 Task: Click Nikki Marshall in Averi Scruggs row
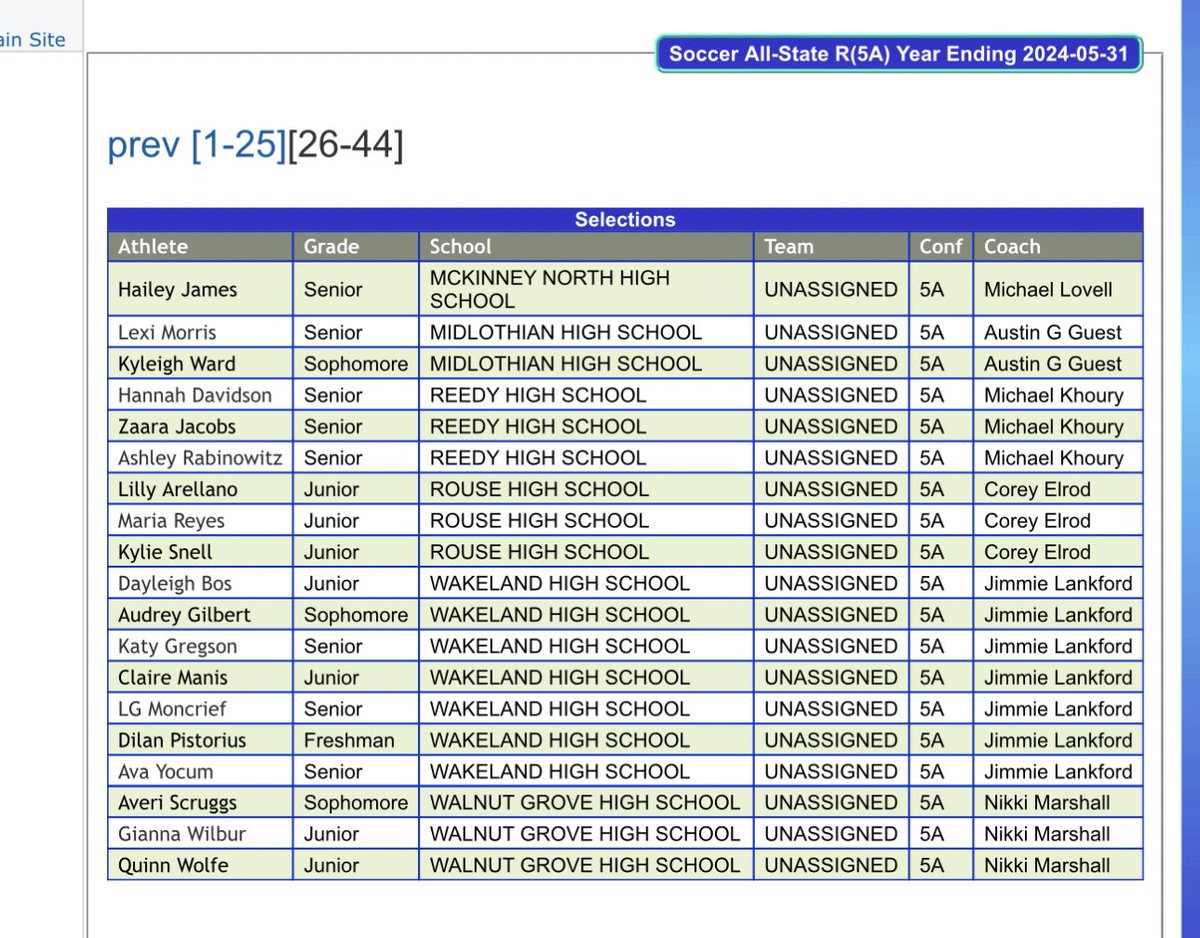click(1047, 803)
